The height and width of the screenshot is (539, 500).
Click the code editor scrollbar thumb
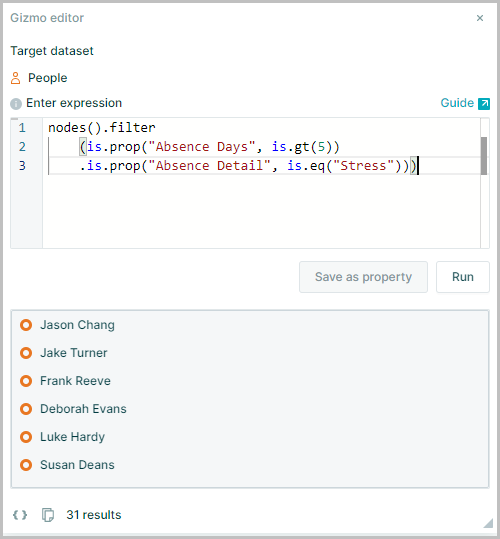(484, 156)
